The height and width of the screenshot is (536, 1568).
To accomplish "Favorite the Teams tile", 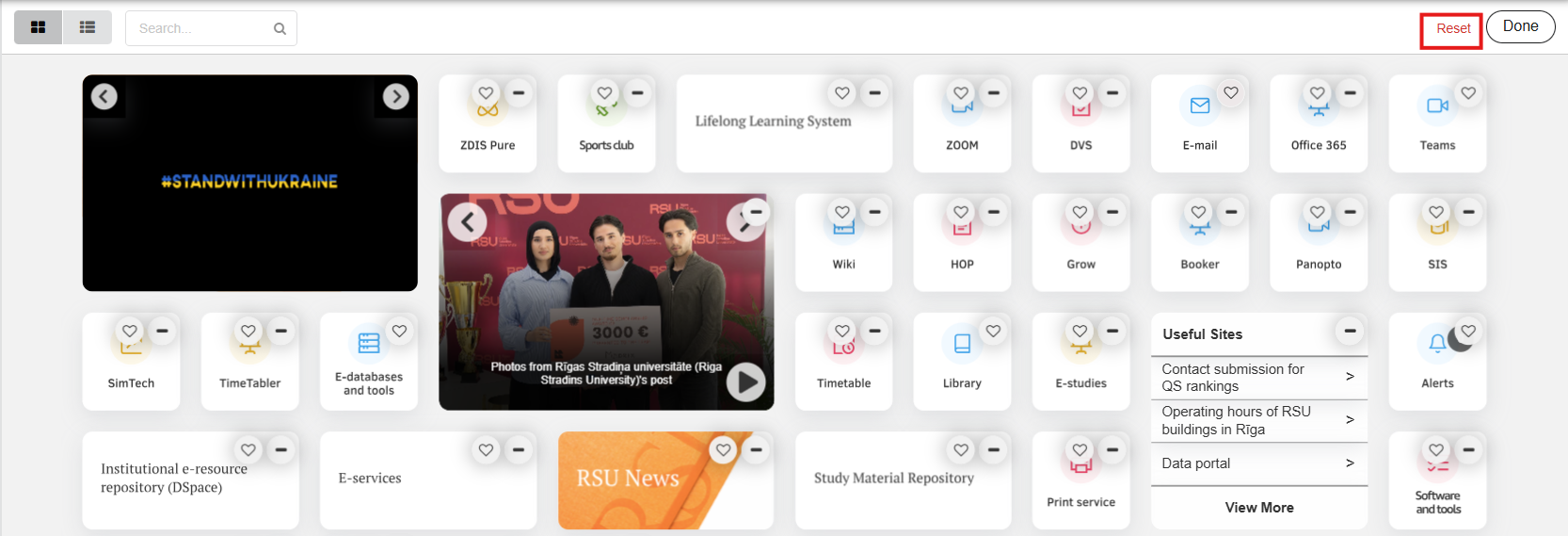I will (1468, 92).
